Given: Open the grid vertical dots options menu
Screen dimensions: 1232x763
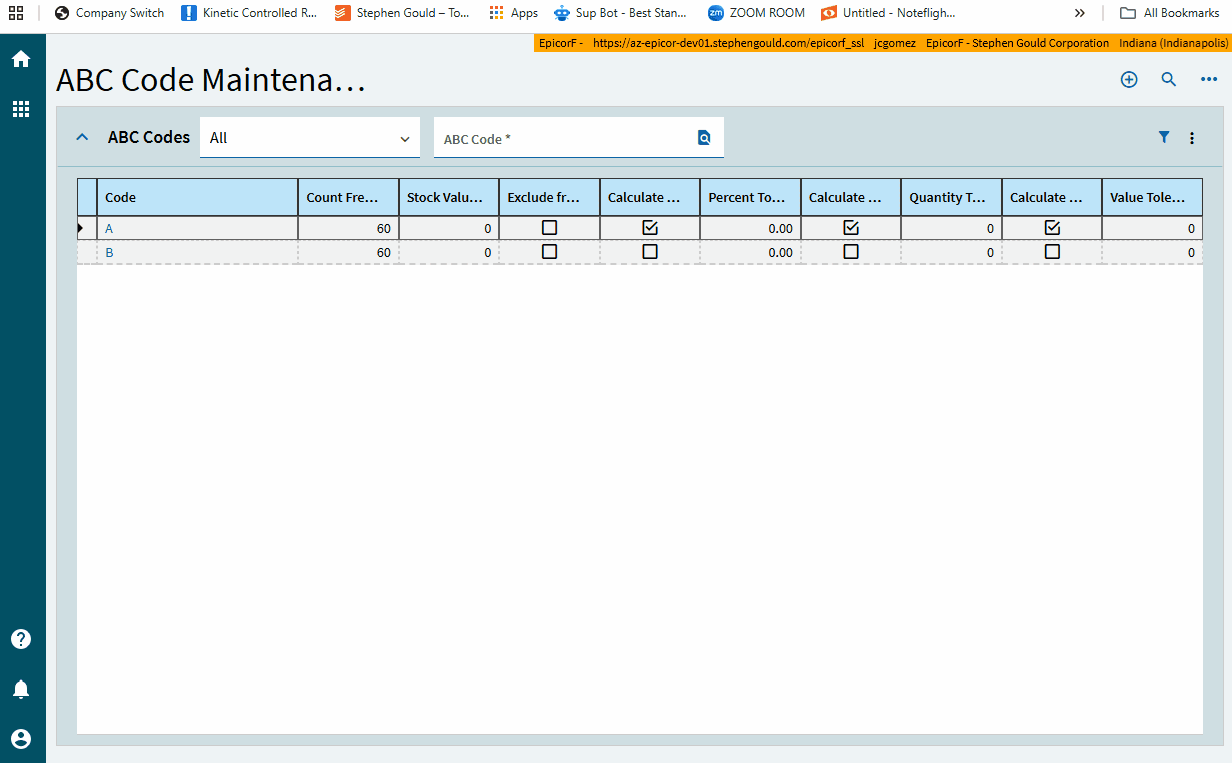Looking at the screenshot, I should click(x=1192, y=138).
